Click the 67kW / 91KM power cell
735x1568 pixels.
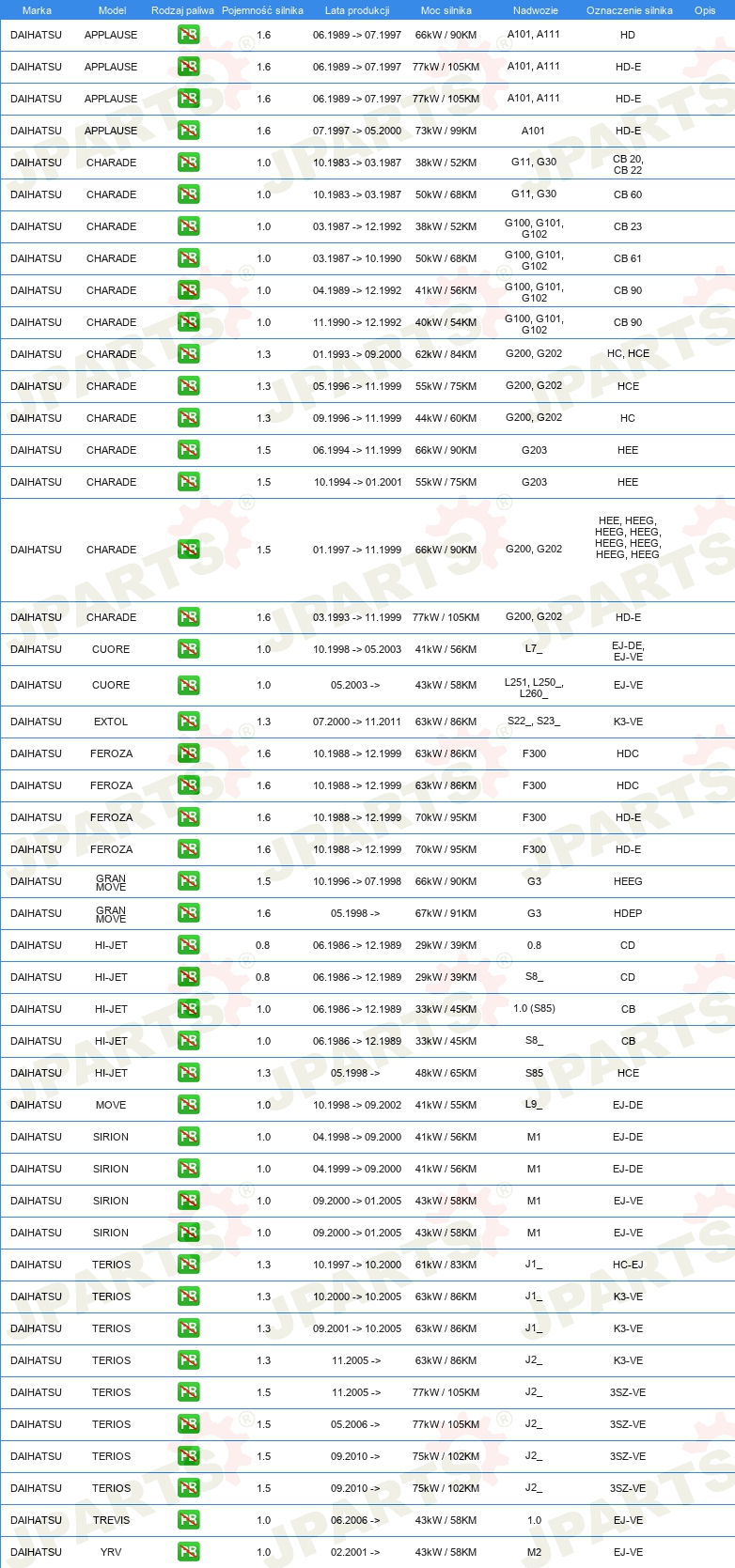point(446,913)
